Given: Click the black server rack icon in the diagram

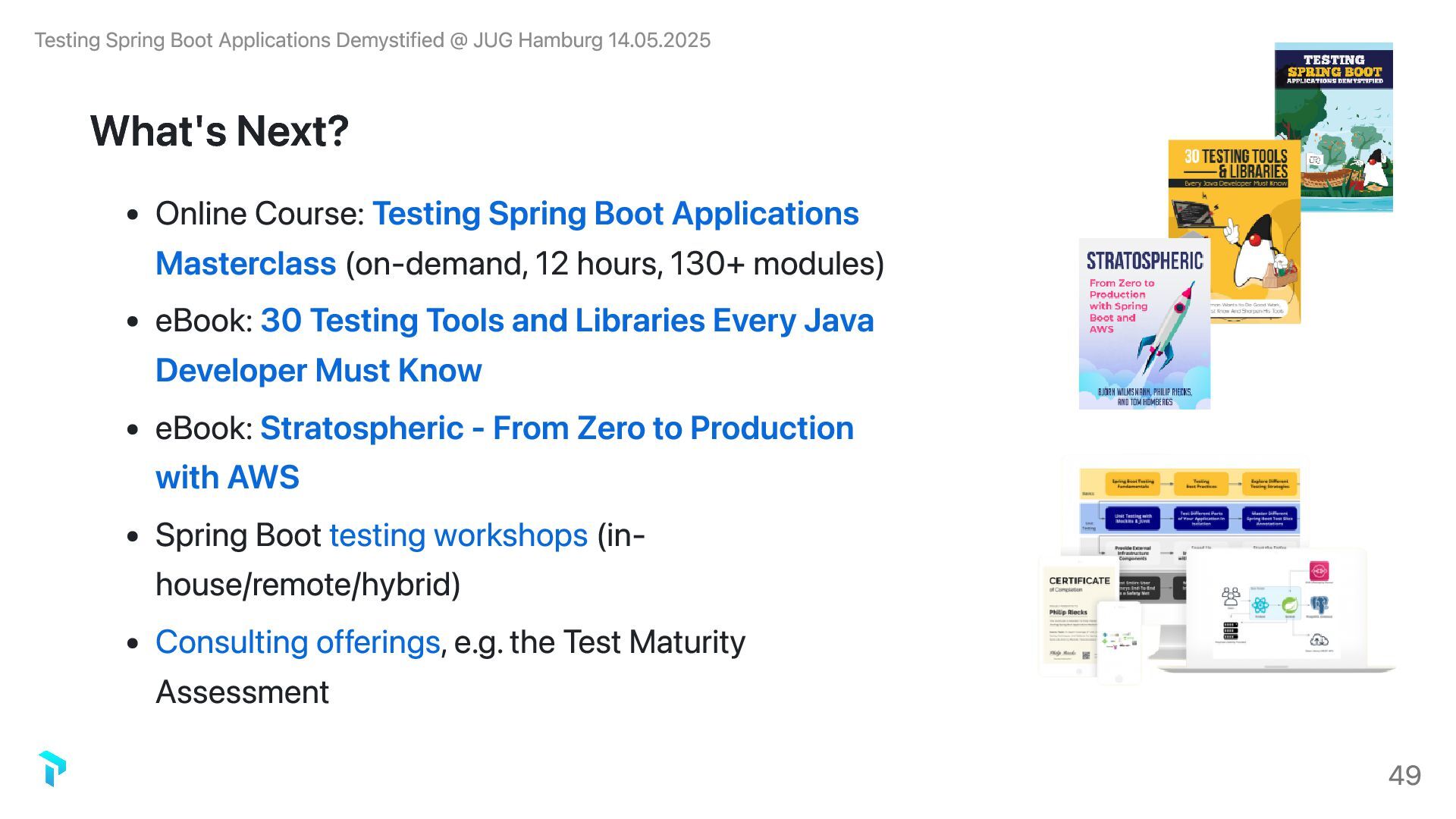Looking at the screenshot, I should pyautogui.click(x=1230, y=631).
